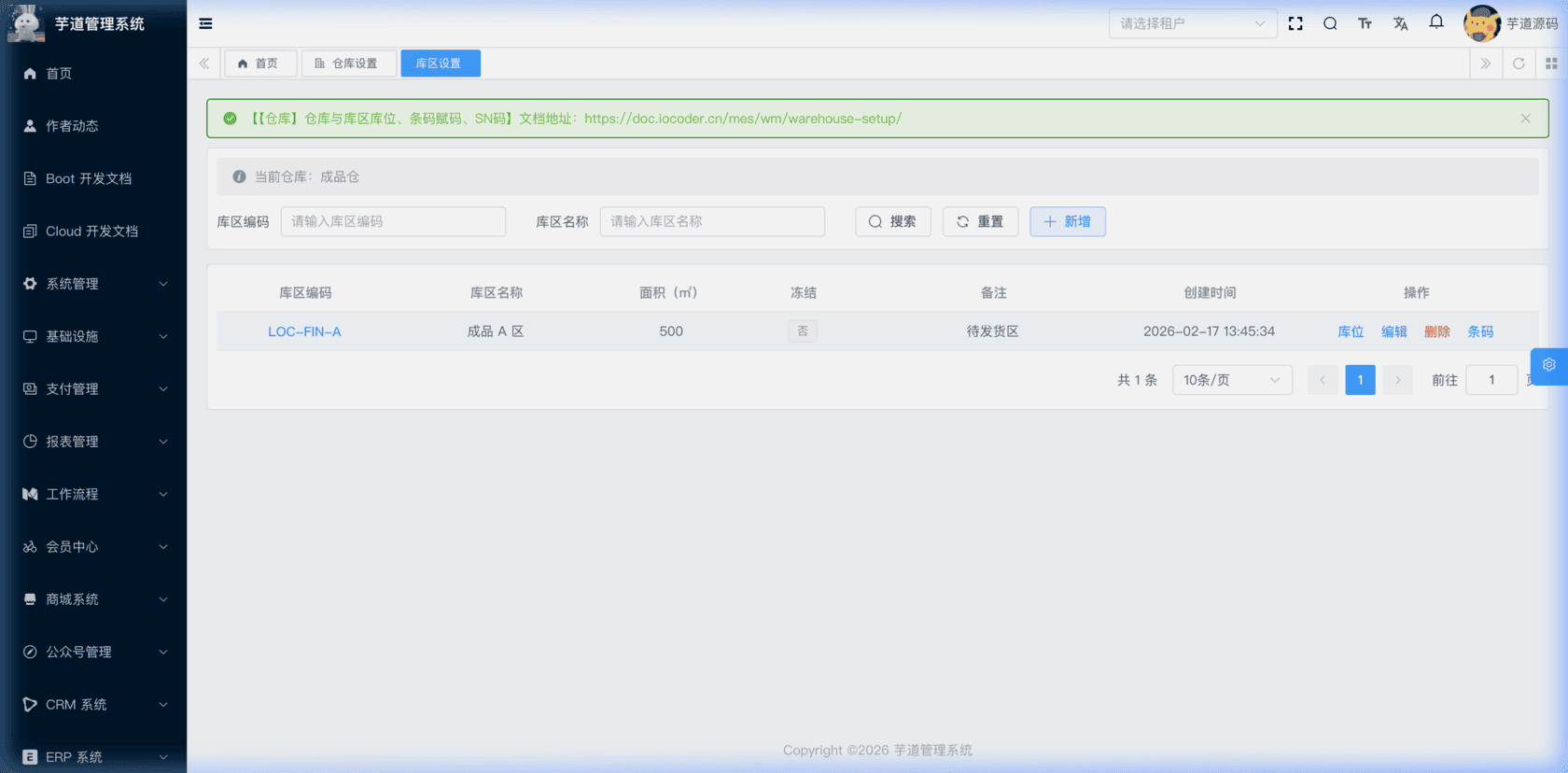The height and width of the screenshot is (773, 1568).
Task: Open the LOC-FIN-A area code link
Action: [x=304, y=331]
